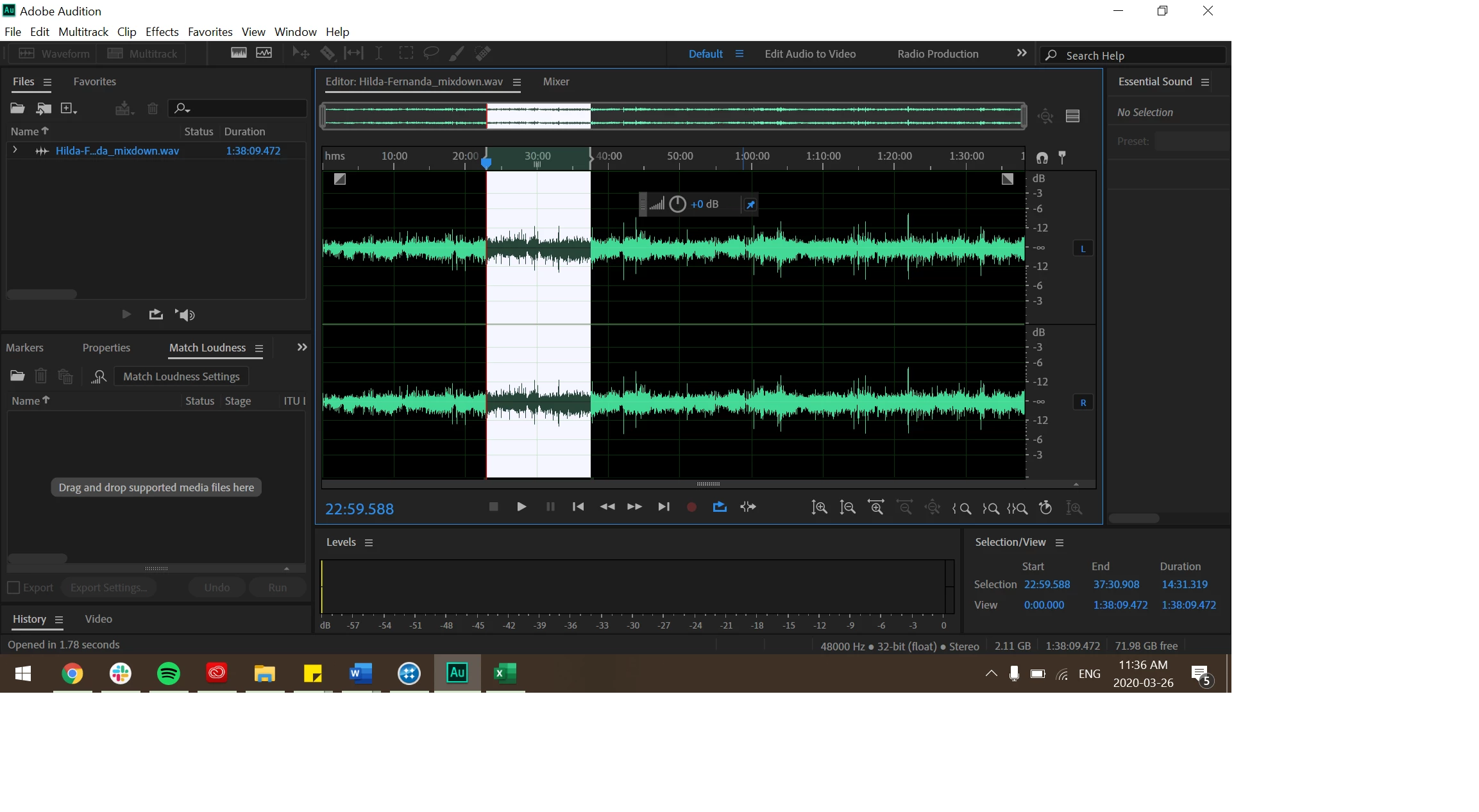Toggle right channel R enable button
1479x812 pixels.
click(1083, 403)
